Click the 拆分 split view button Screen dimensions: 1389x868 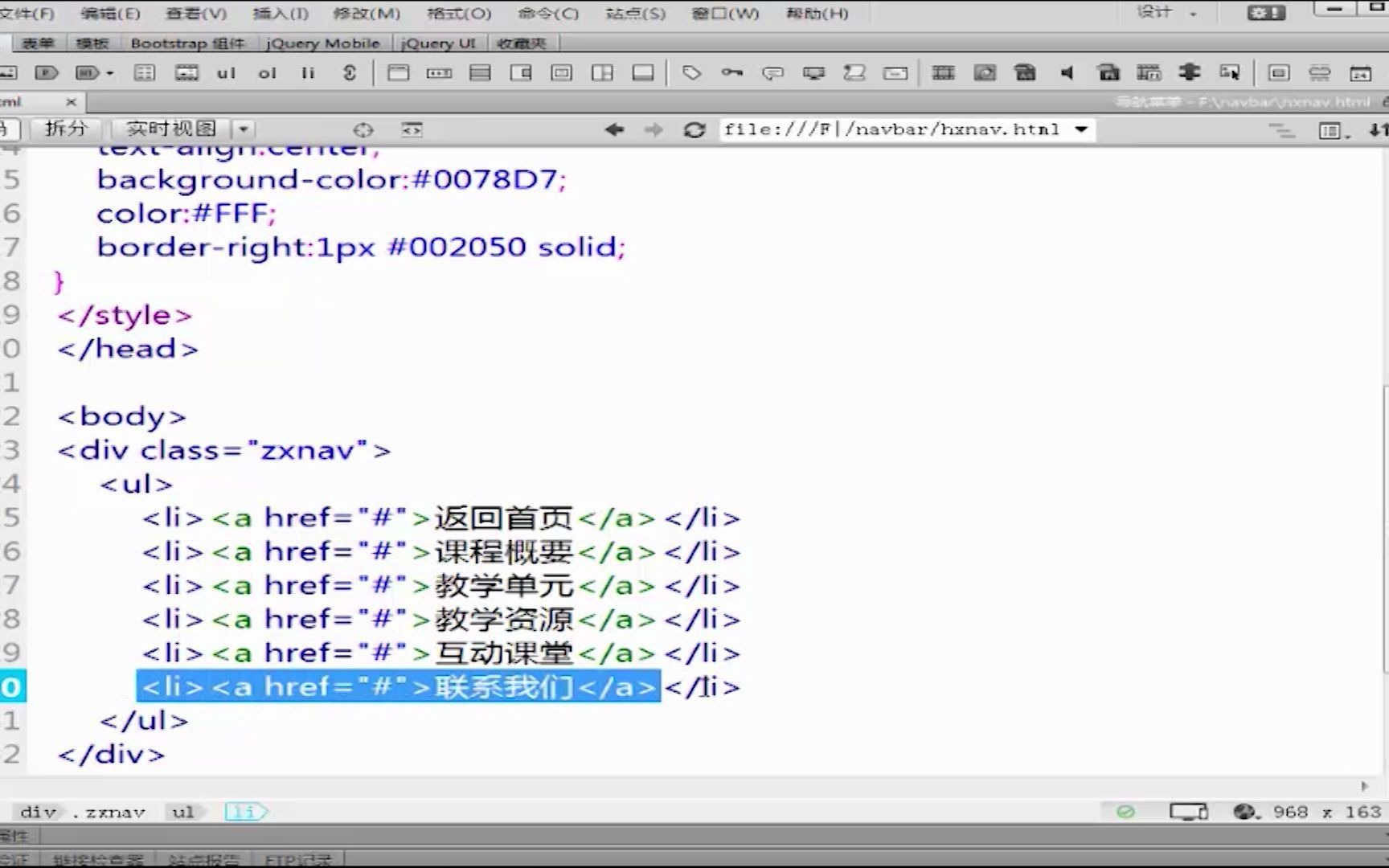pyautogui.click(x=66, y=129)
